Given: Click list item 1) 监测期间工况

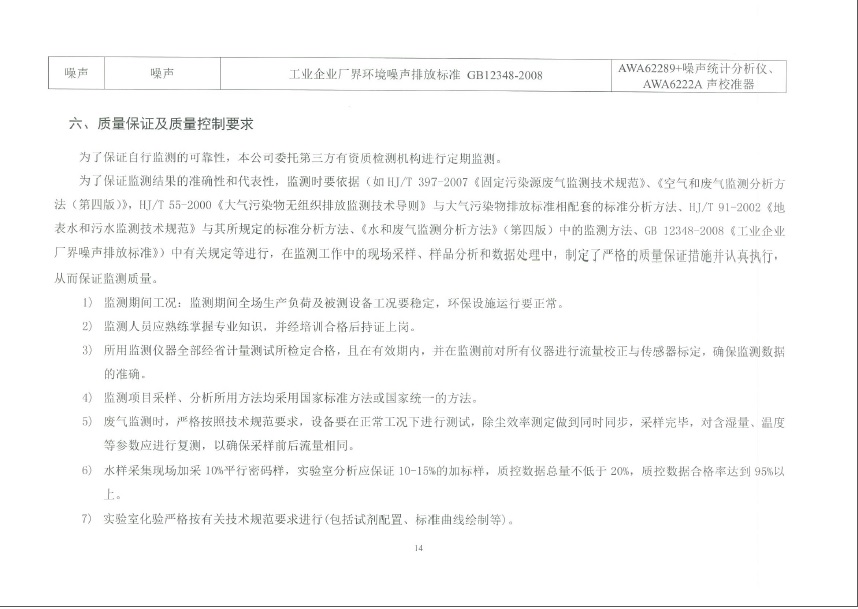Looking at the screenshot, I should [x=332, y=302].
